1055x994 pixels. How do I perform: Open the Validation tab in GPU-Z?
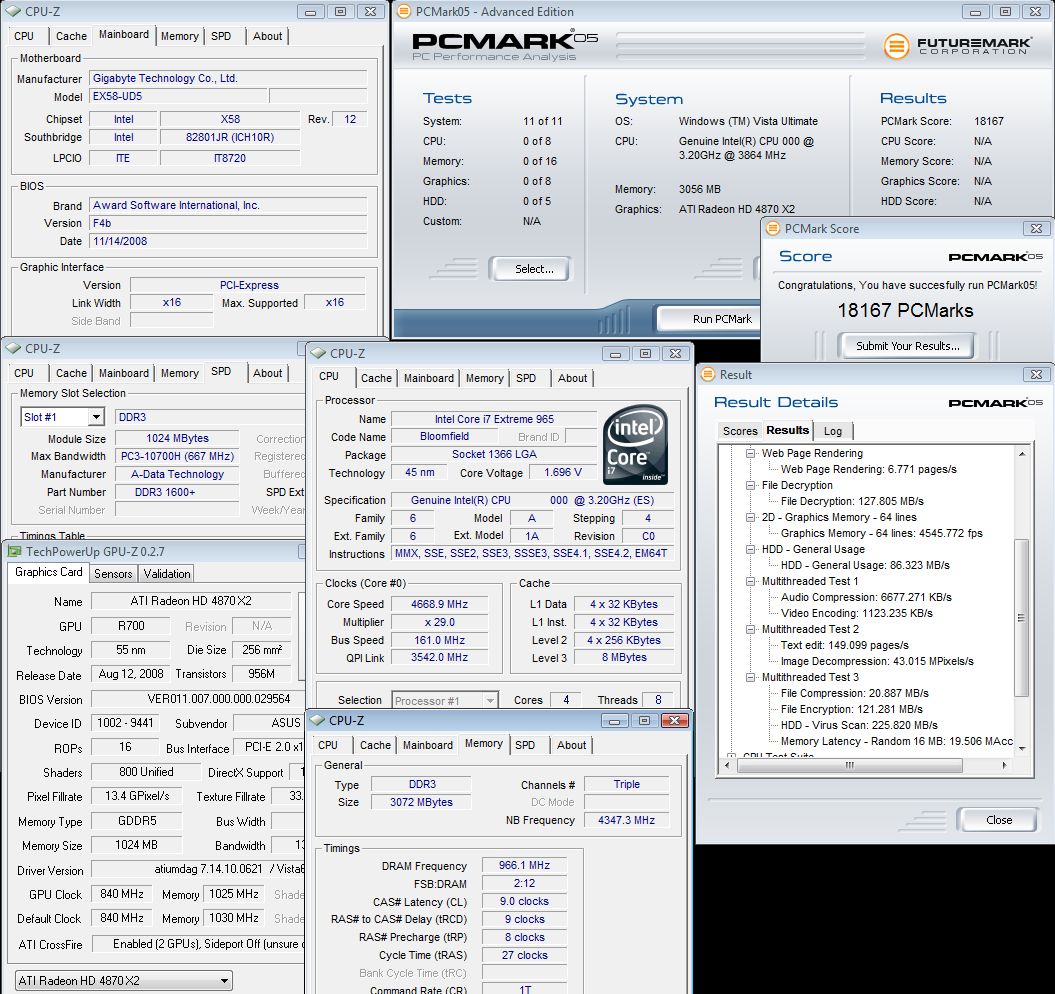[166, 573]
